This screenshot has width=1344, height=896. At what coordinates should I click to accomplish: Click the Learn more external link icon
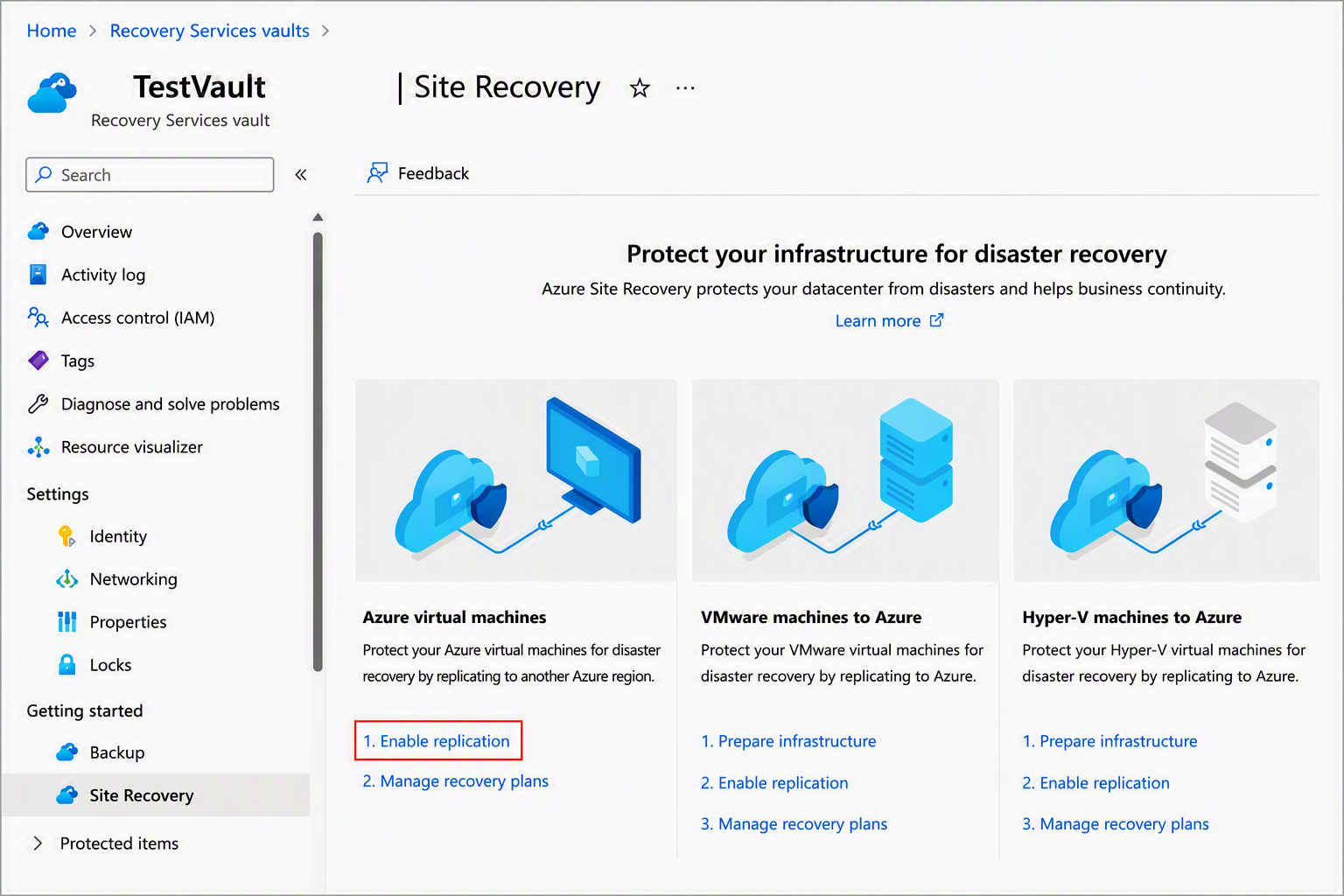pyautogui.click(x=936, y=320)
